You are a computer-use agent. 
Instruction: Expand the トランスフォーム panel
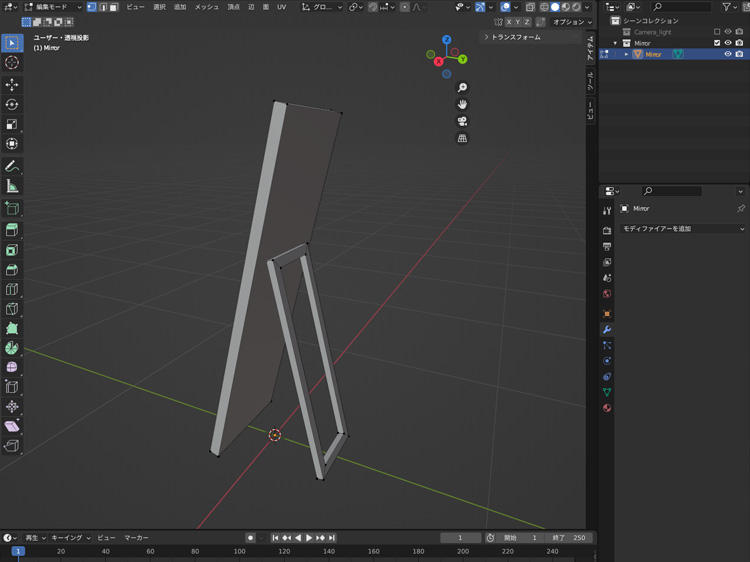[516, 37]
